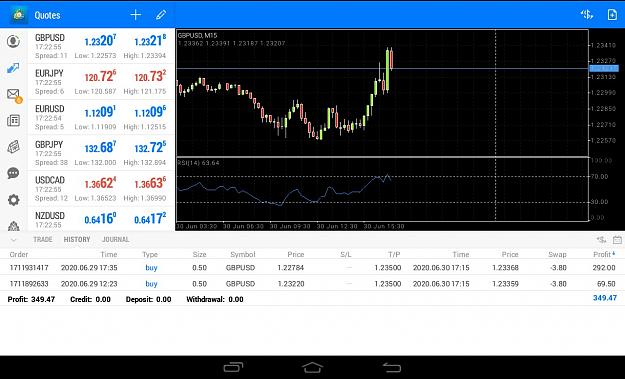This screenshot has width=625, height=379.
Task: Sort history by Profit column header
Action: click(x=604, y=254)
